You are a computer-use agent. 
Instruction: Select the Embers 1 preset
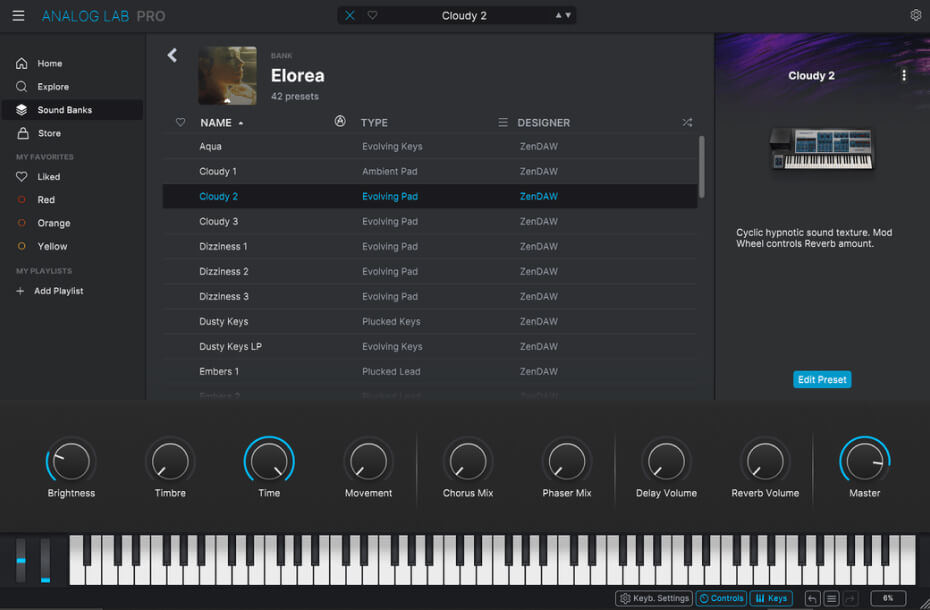click(x=429, y=371)
